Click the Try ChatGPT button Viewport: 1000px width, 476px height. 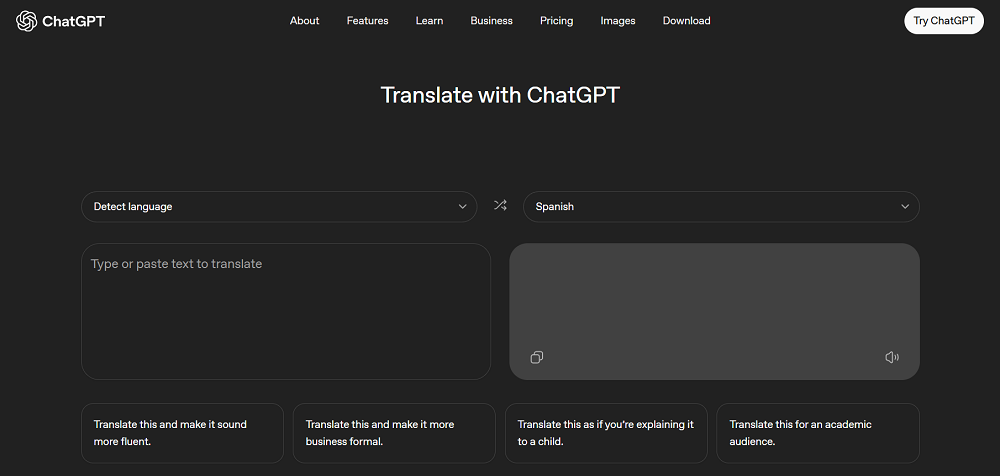click(944, 20)
